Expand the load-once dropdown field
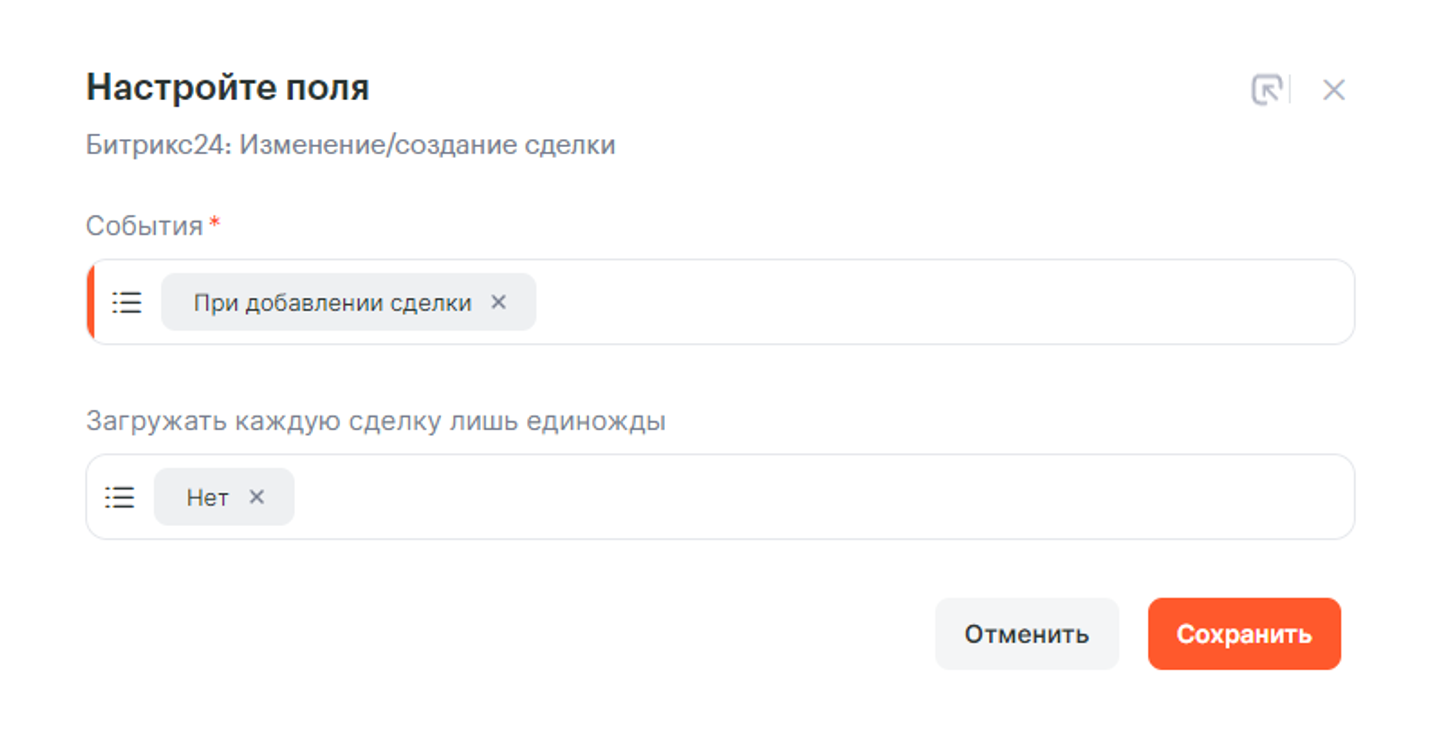Screen dimensions: 1440x734 pyautogui.click(x=820, y=497)
